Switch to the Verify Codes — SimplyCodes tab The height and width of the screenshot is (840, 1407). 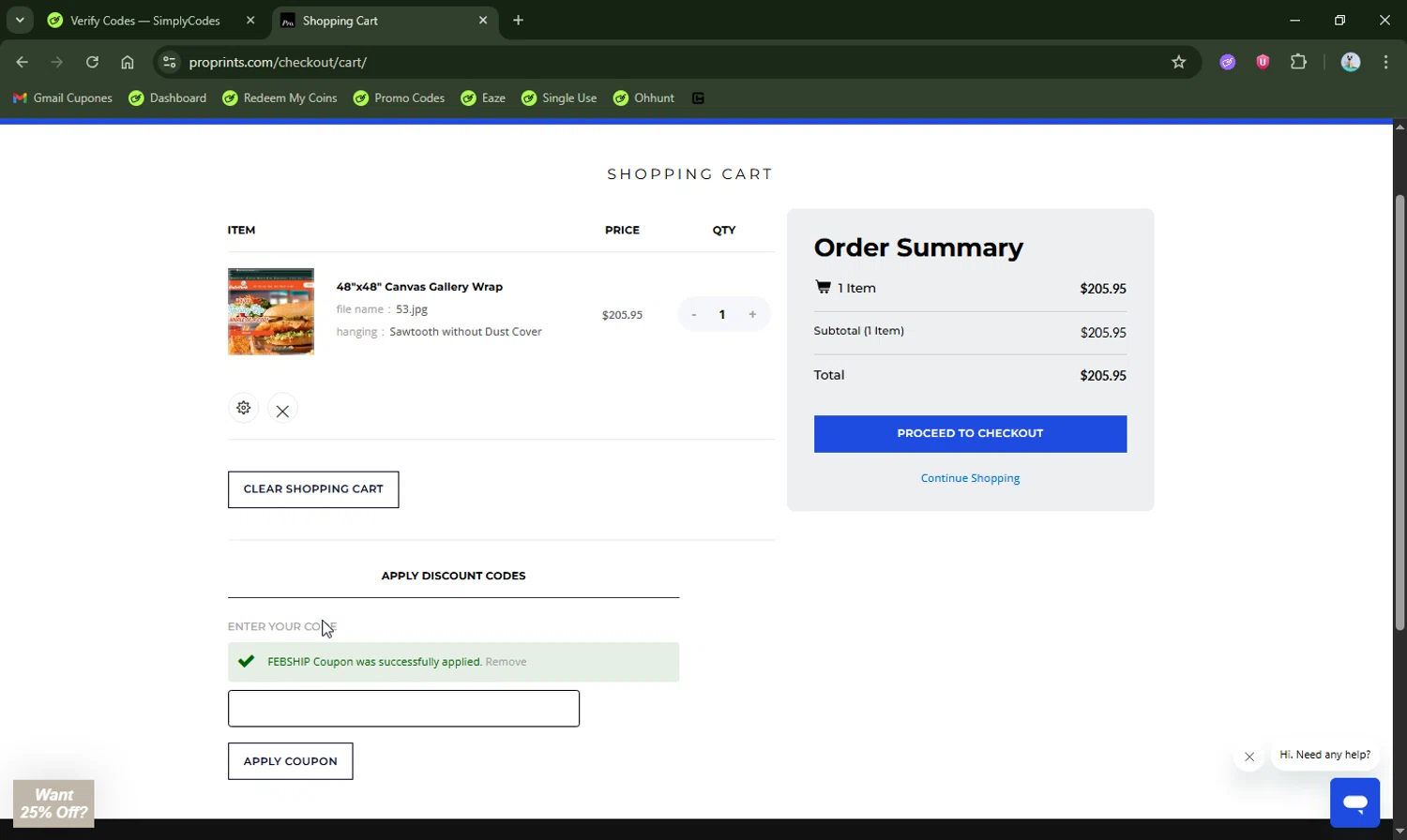coord(145,21)
